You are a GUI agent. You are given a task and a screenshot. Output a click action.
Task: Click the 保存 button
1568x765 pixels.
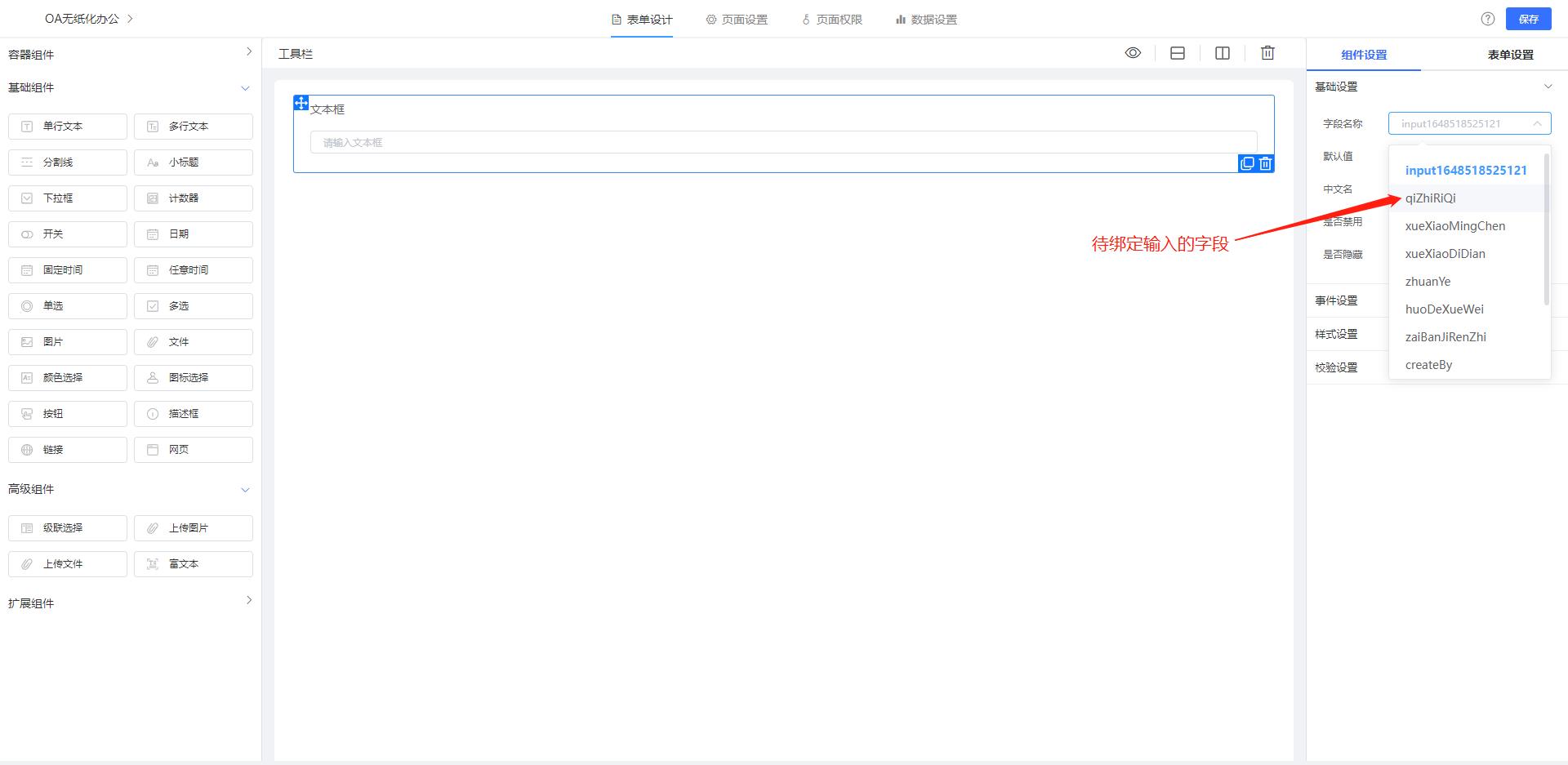(x=1529, y=19)
